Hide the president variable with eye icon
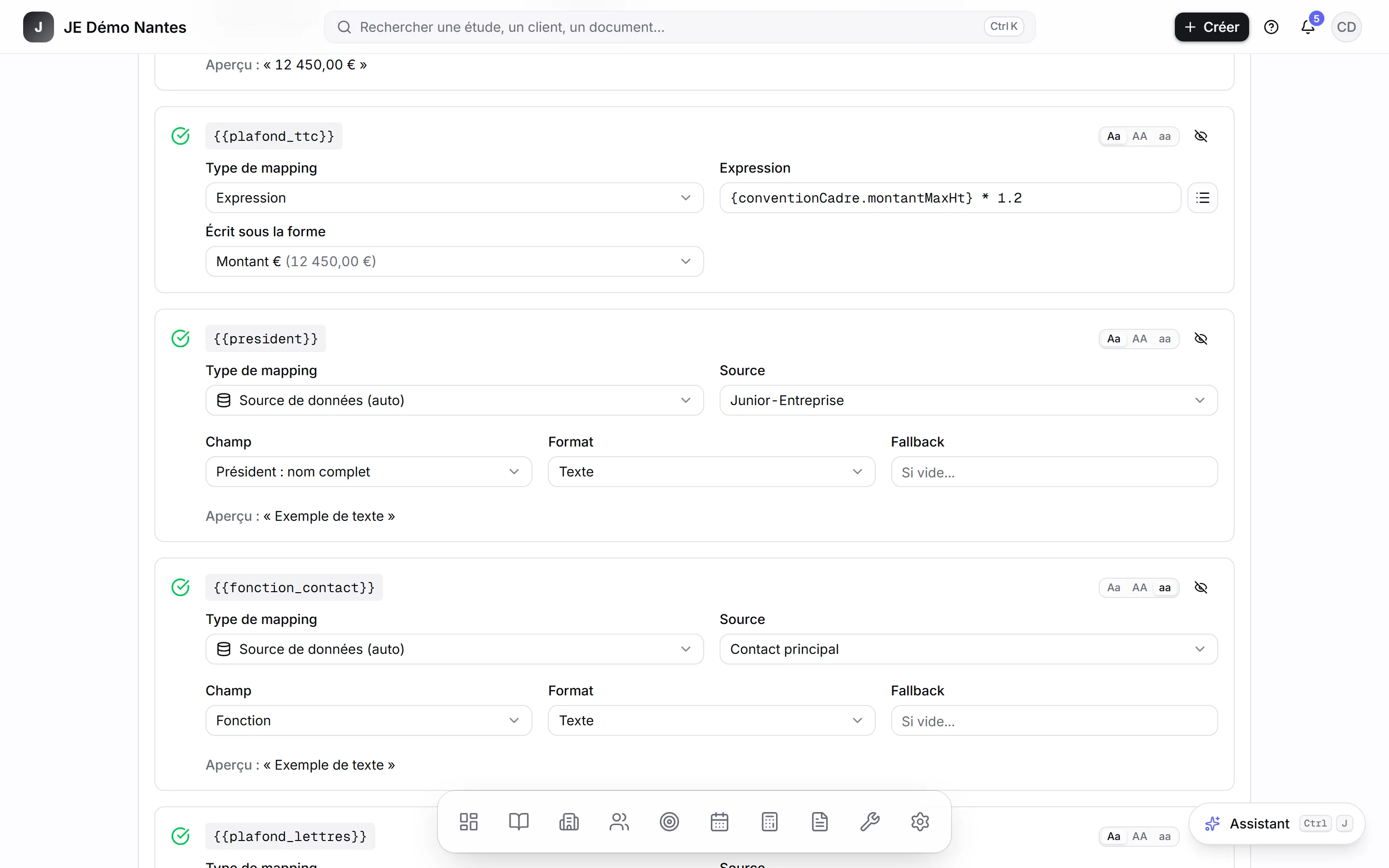This screenshot has height=868, width=1389. point(1201,339)
